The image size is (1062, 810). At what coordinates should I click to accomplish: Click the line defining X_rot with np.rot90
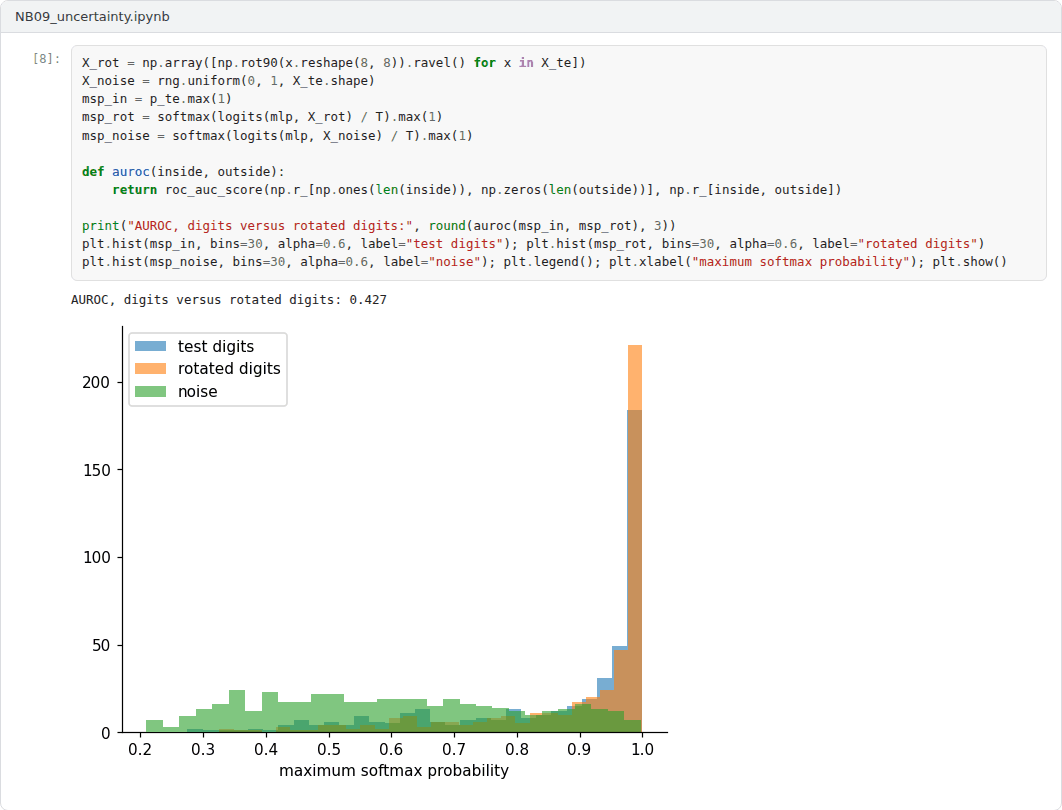tap(334, 62)
